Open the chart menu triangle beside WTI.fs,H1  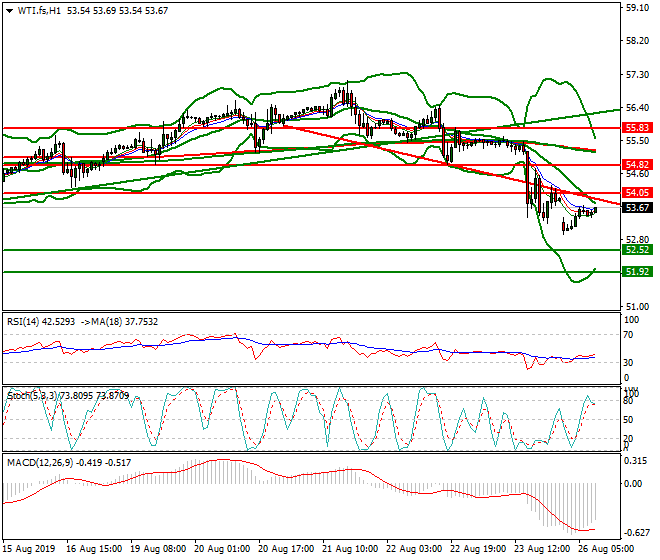click(x=9, y=11)
